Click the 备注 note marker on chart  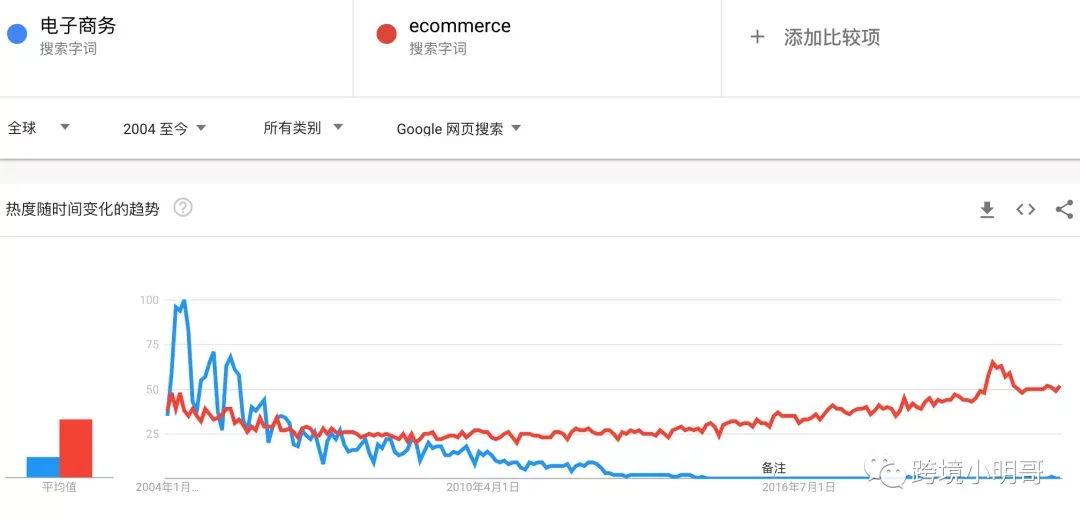pyautogui.click(x=773, y=468)
